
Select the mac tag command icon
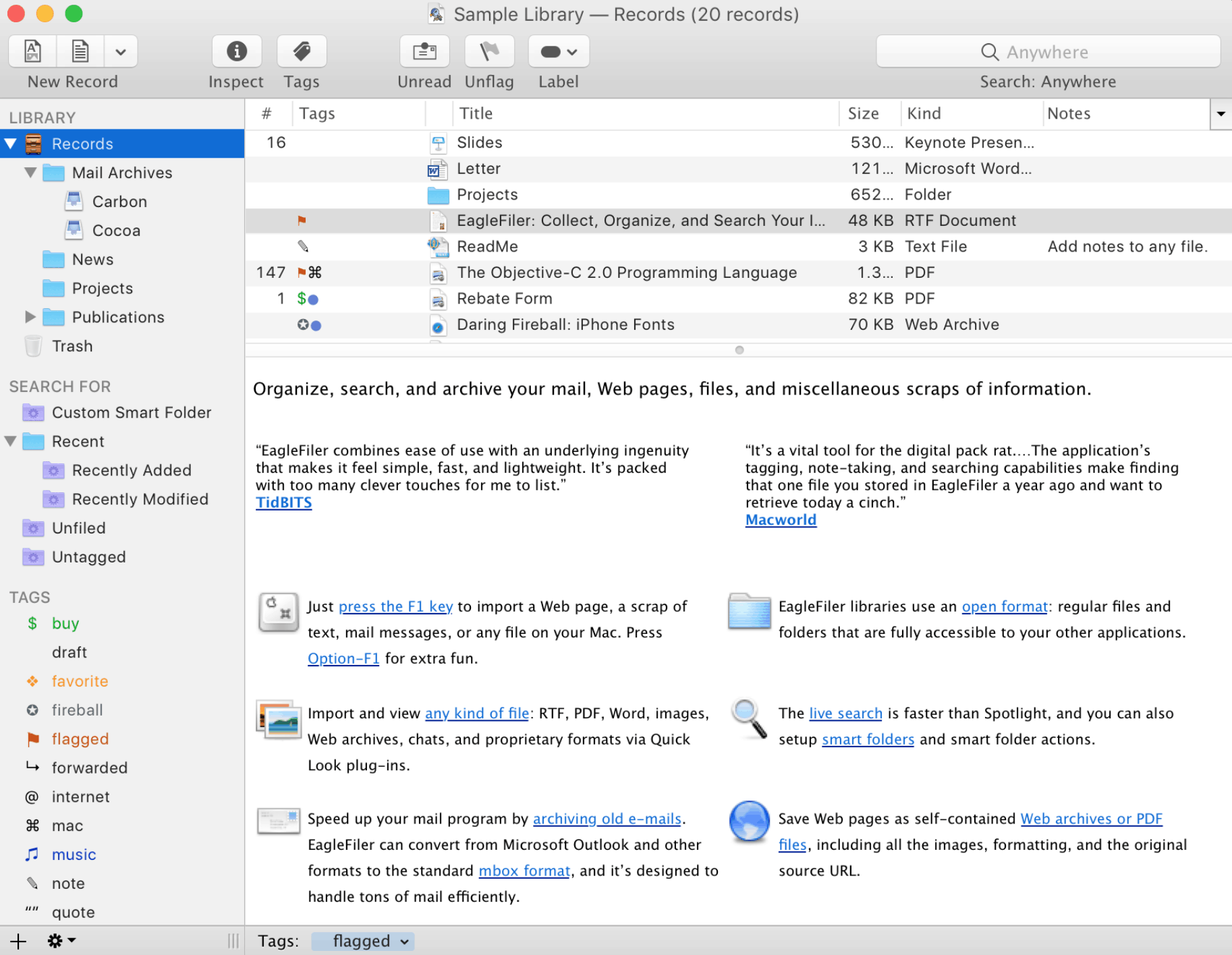[x=32, y=826]
